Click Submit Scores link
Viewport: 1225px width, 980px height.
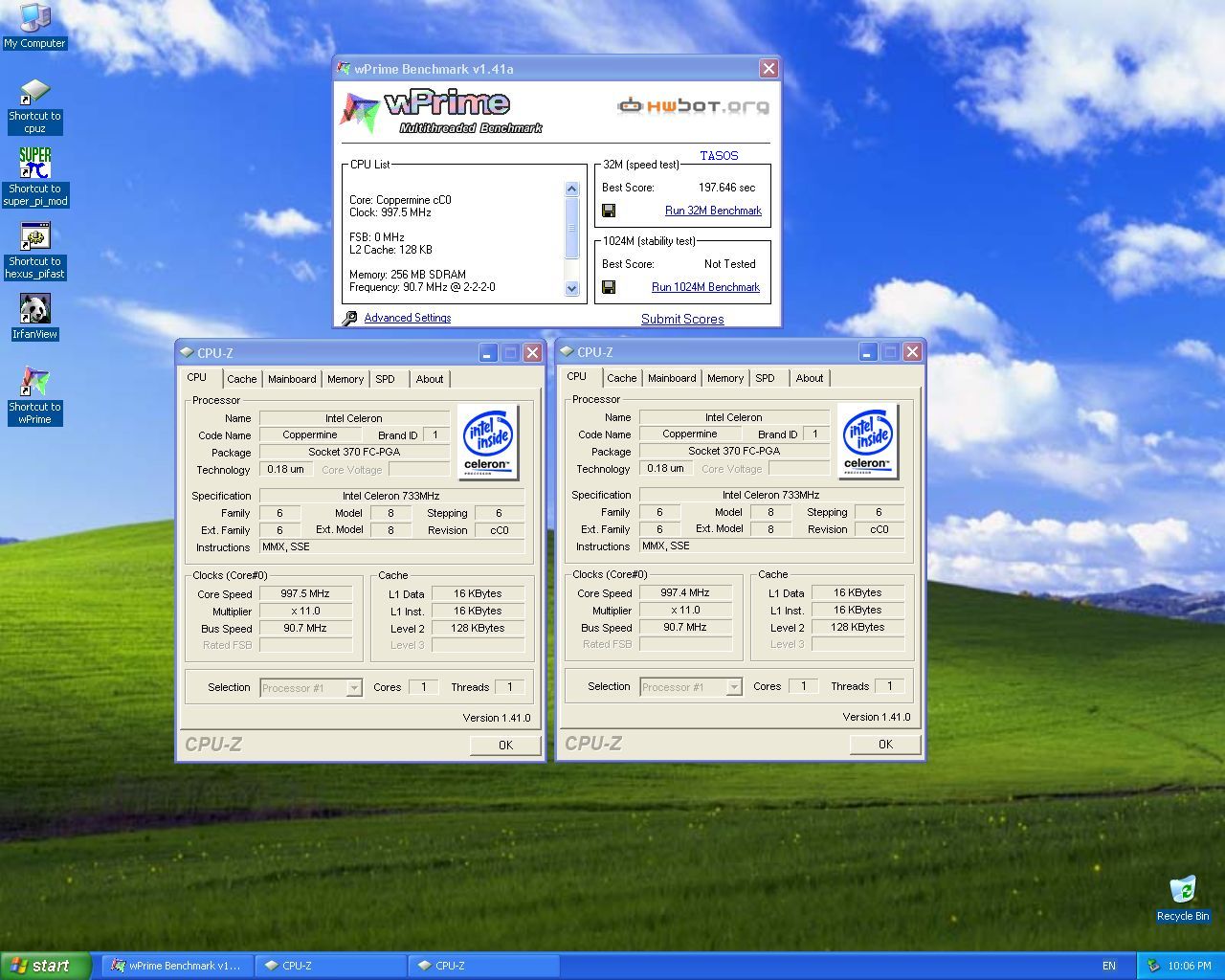682,319
